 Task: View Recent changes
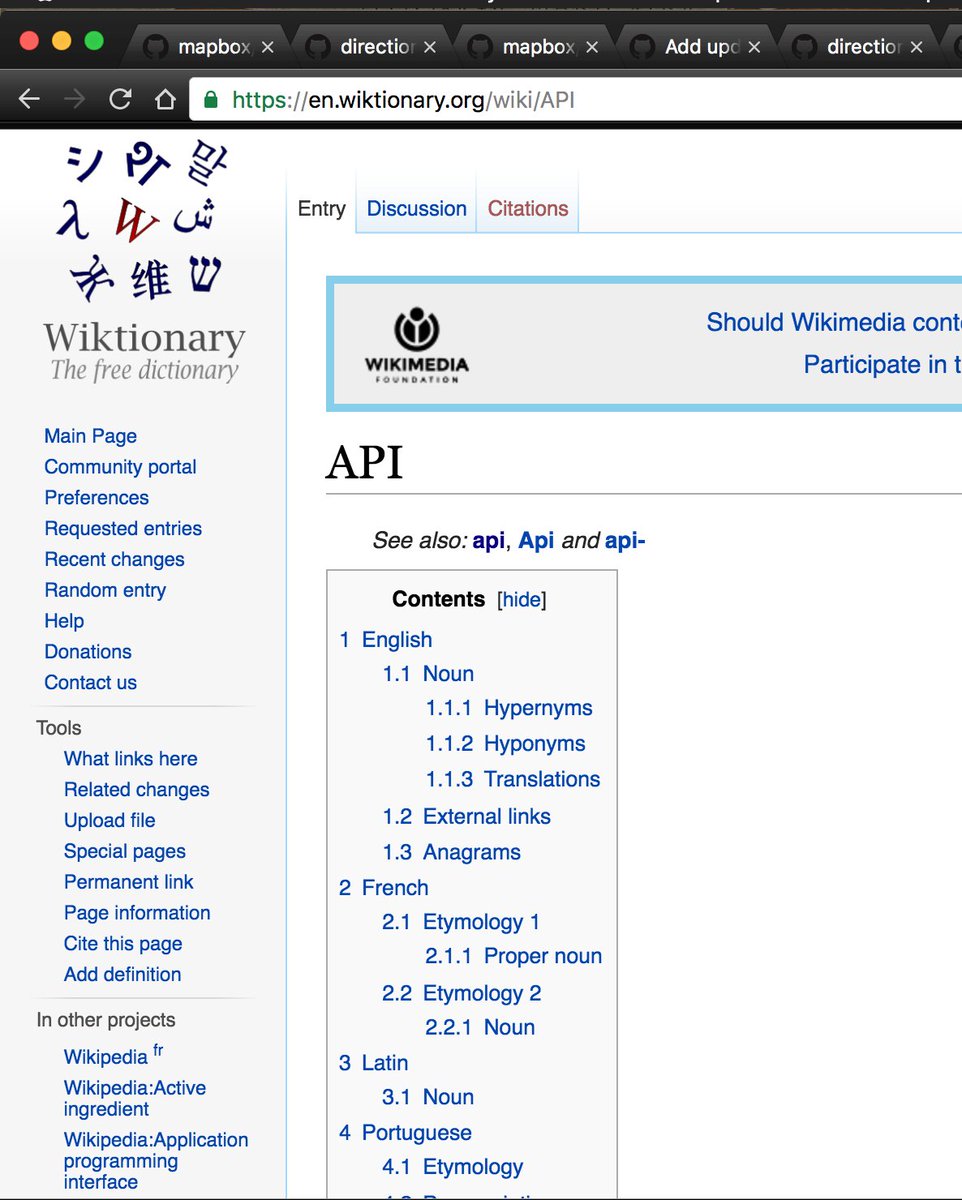(114, 560)
